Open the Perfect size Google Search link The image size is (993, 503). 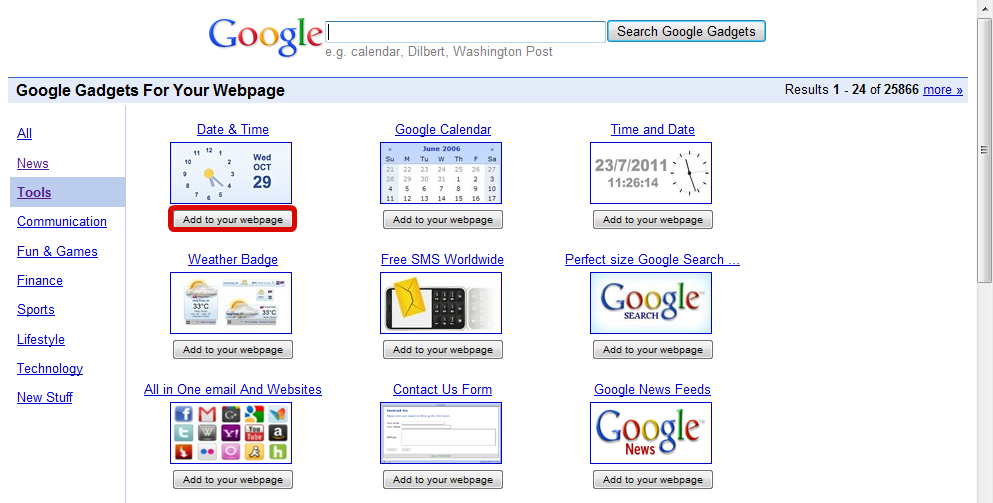pos(652,260)
